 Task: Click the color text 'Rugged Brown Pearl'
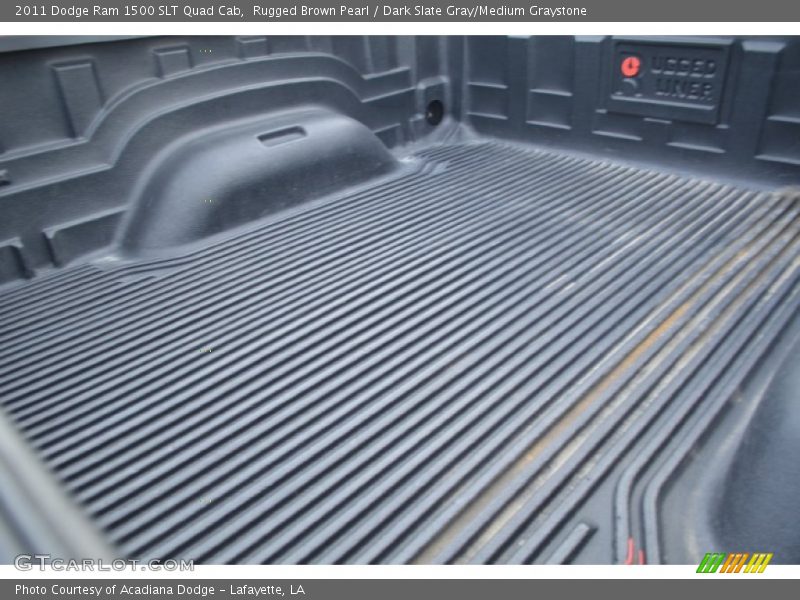point(311,11)
